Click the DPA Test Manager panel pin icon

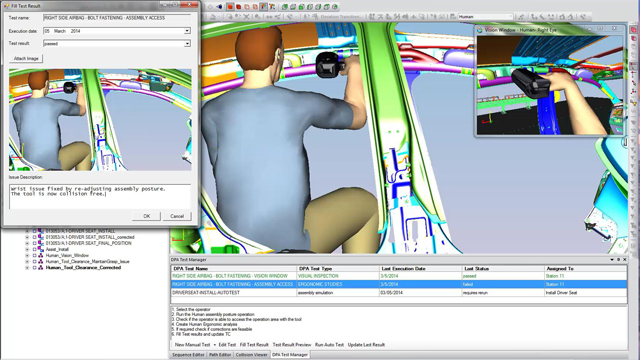(x=618, y=260)
